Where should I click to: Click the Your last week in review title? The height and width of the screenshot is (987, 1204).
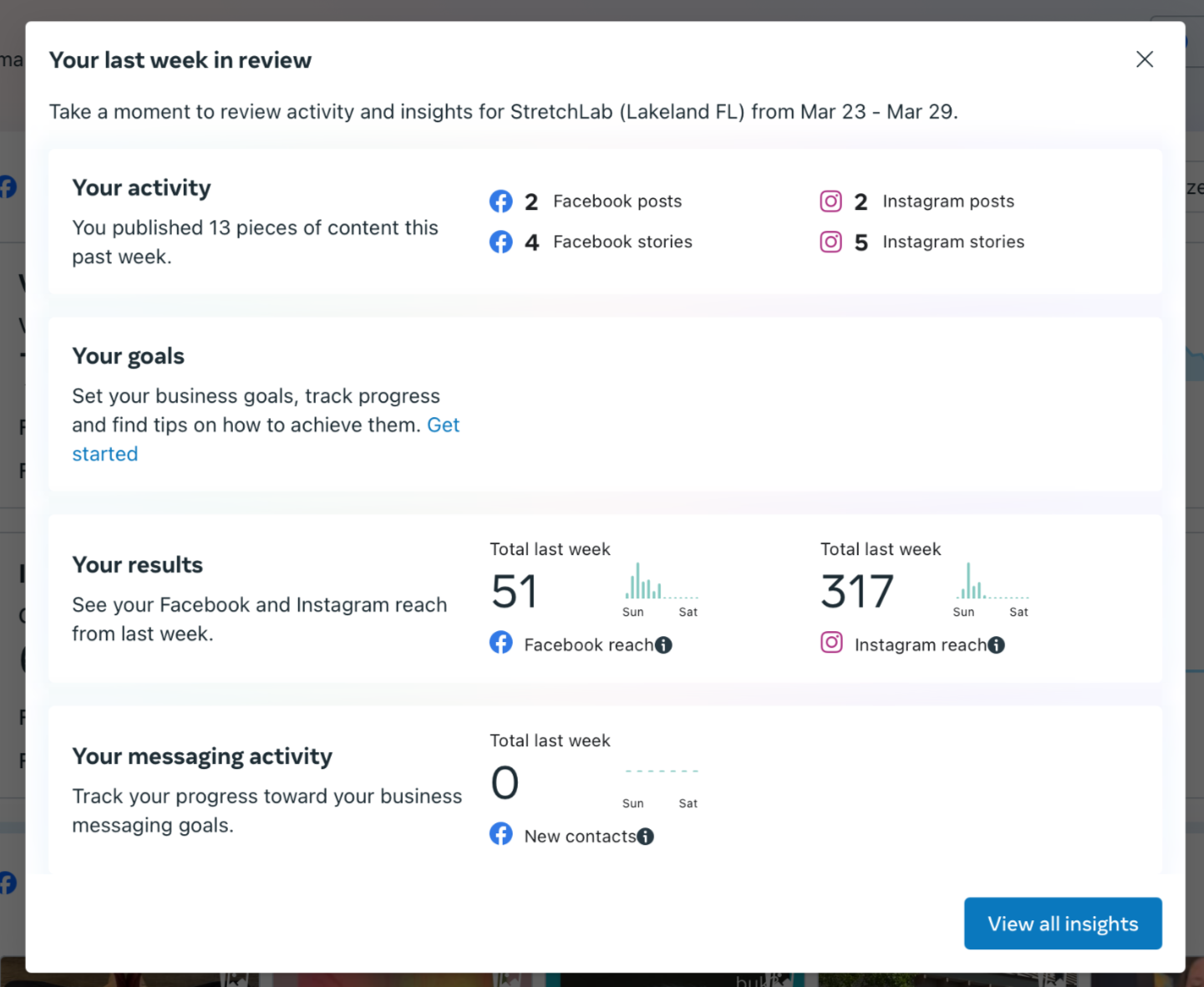click(x=180, y=60)
